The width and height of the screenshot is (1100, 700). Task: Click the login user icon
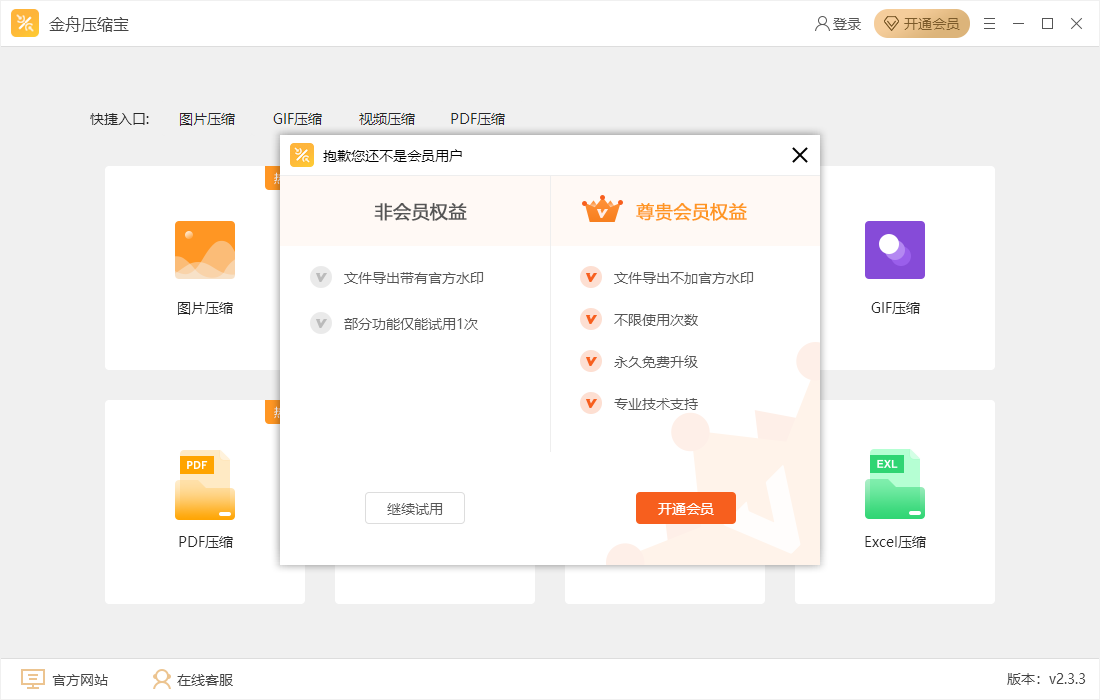pyautogui.click(x=822, y=24)
